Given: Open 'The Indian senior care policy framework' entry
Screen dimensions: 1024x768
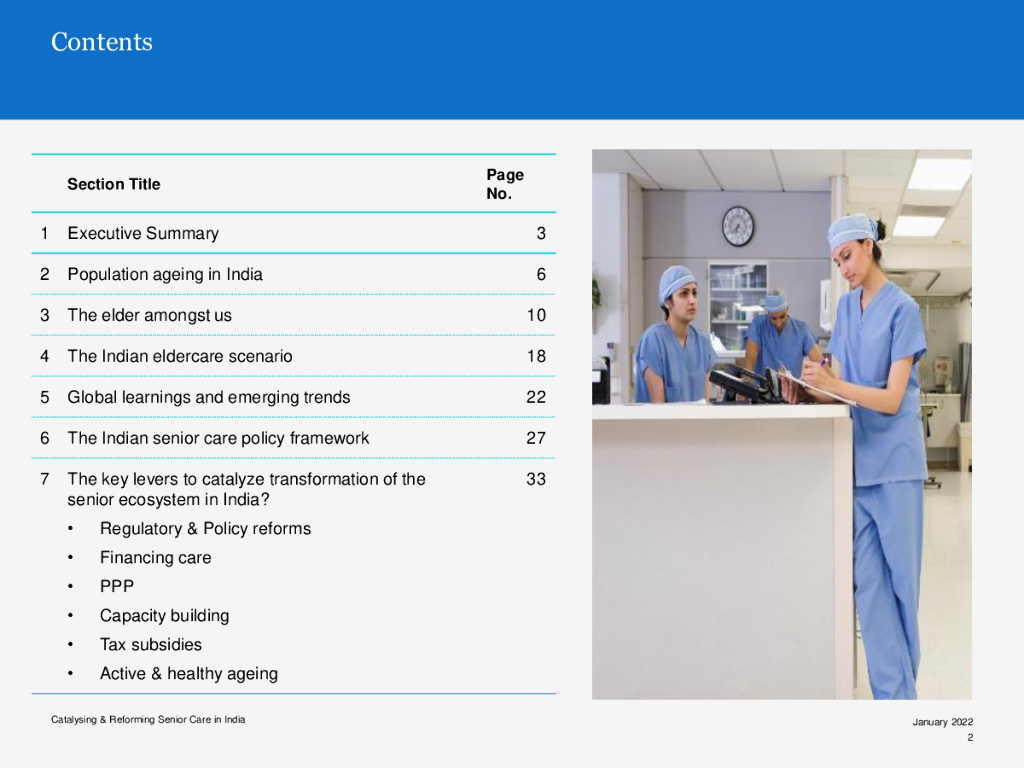Looking at the screenshot, I should tap(218, 438).
